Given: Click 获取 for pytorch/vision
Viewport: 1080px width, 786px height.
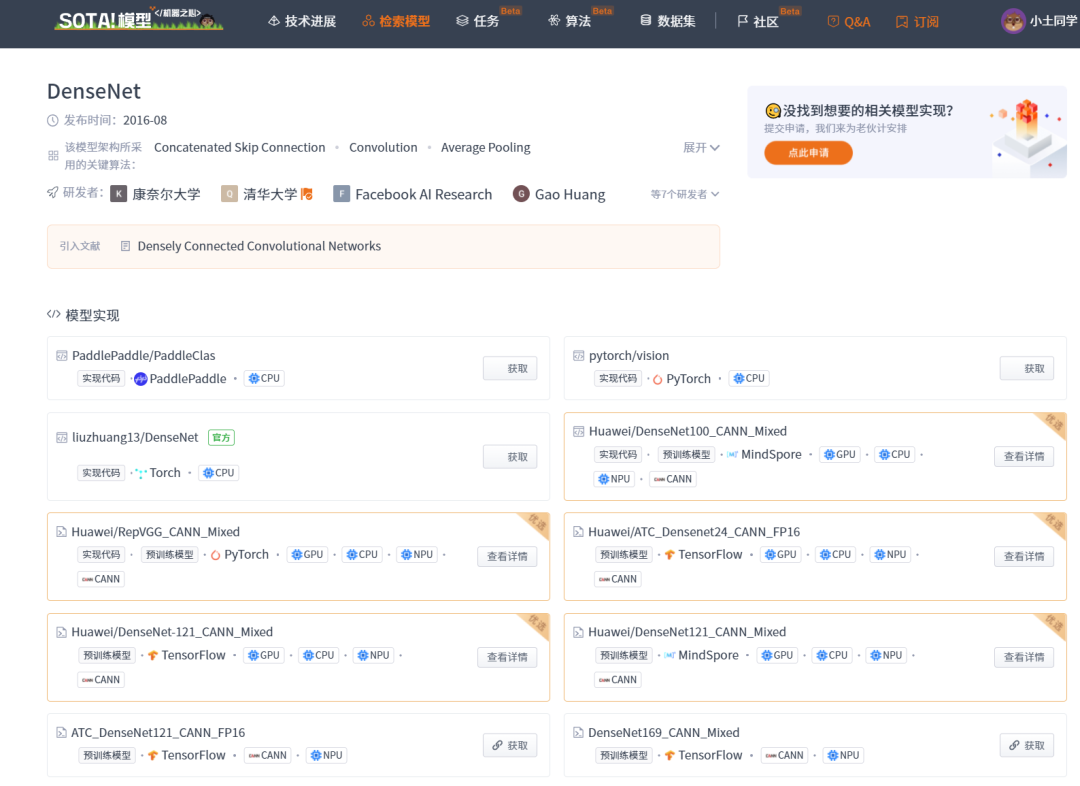Looking at the screenshot, I should pos(1026,369).
